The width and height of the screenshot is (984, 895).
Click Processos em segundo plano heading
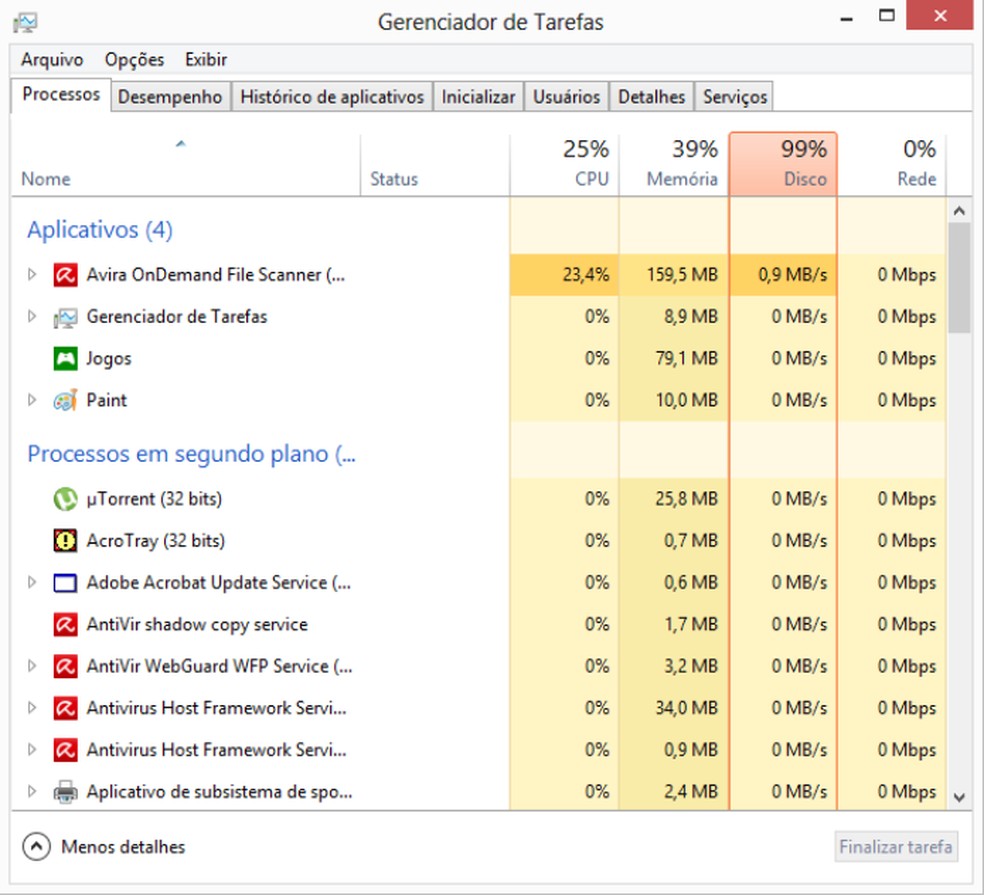click(191, 454)
